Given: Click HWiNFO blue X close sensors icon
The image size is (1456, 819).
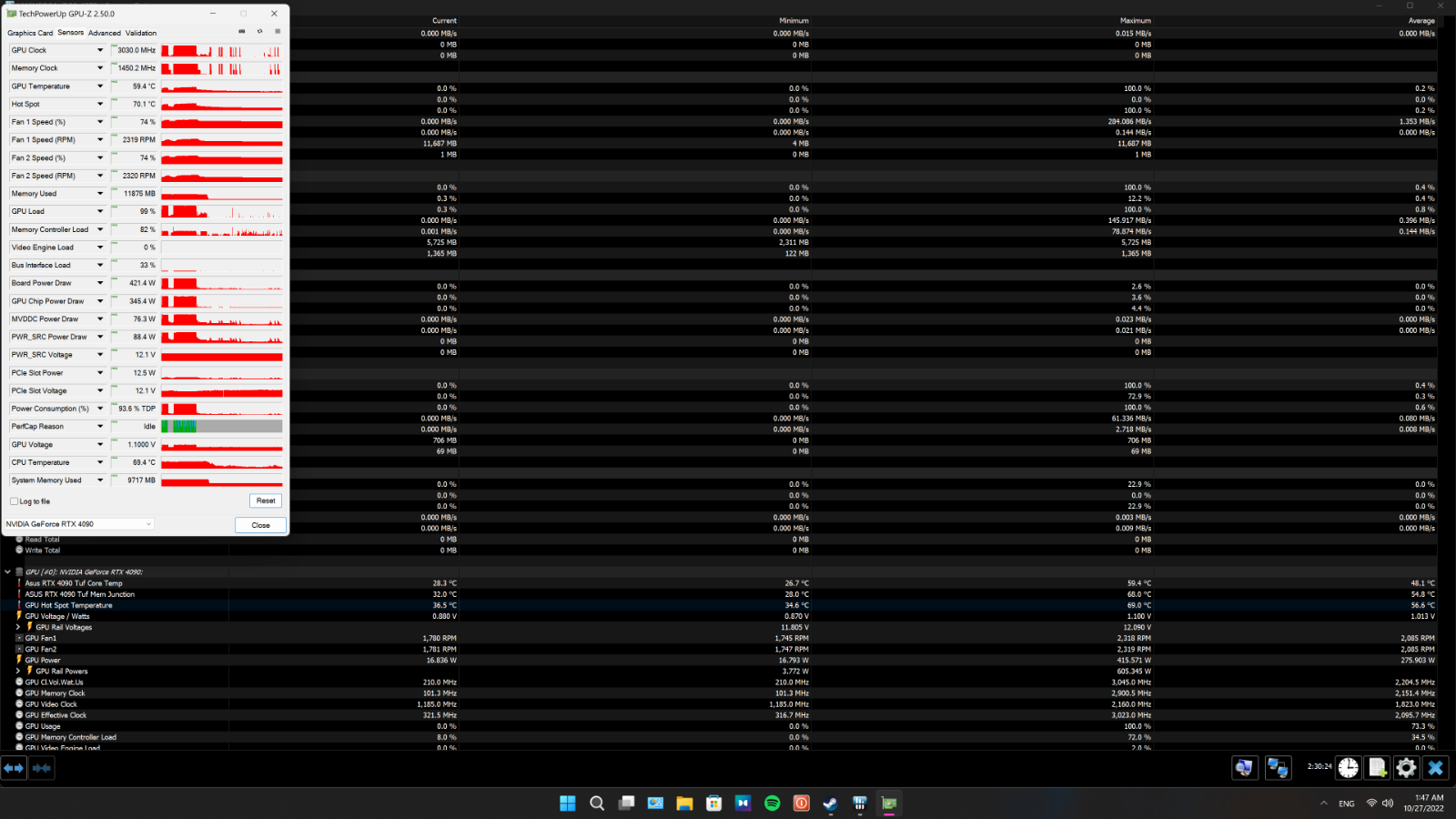Looking at the screenshot, I should coord(1435,768).
